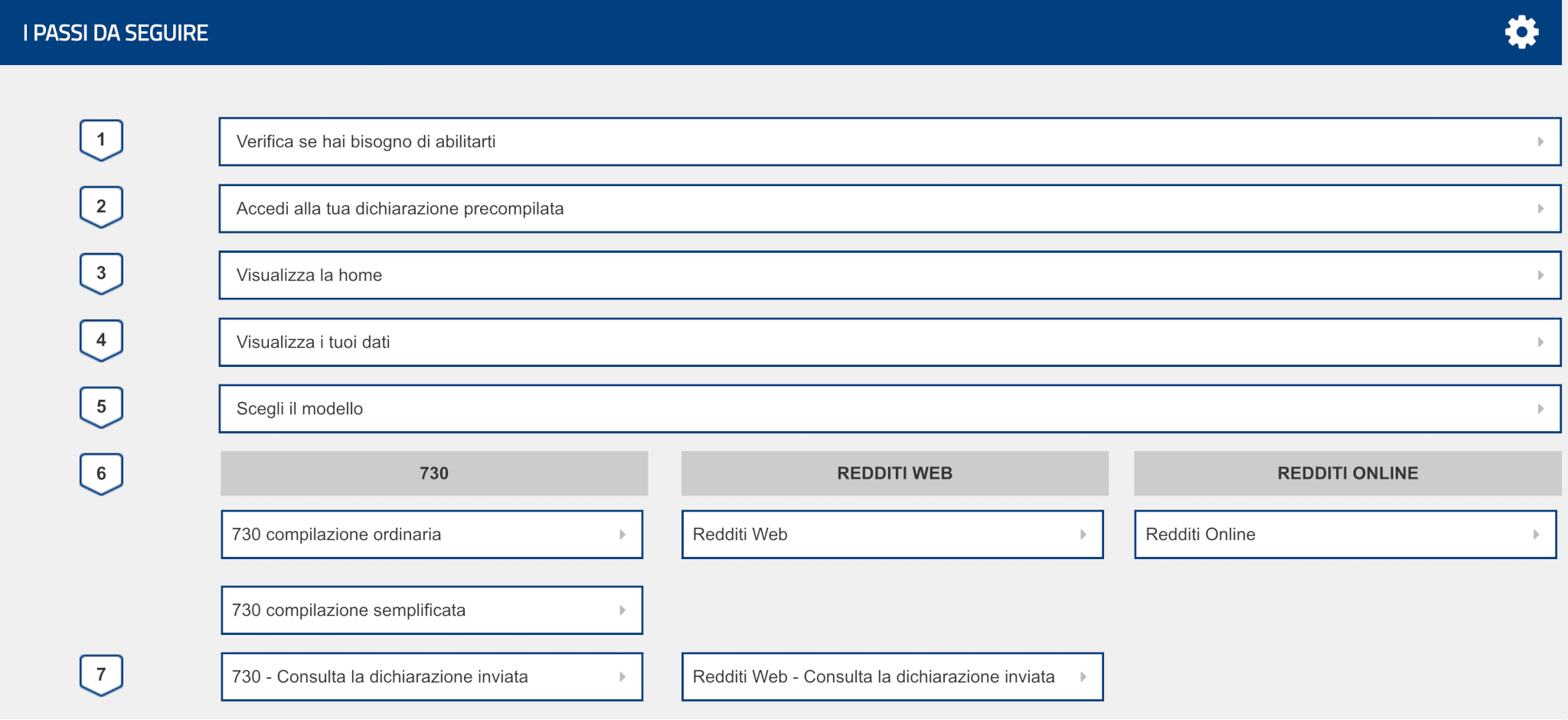1568x720 pixels.
Task: Open 'Redditi Web - Consulta la dichiarazione inviata'
Action: 892,677
